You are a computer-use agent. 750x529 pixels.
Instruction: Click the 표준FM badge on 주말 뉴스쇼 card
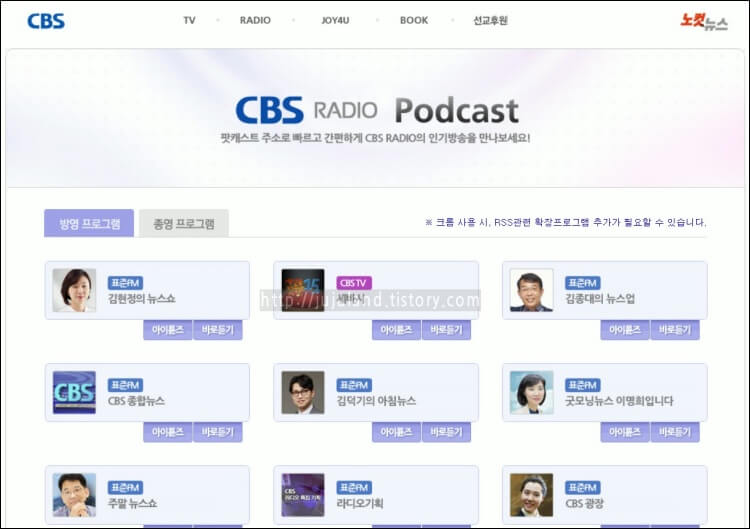click(x=125, y=487)
